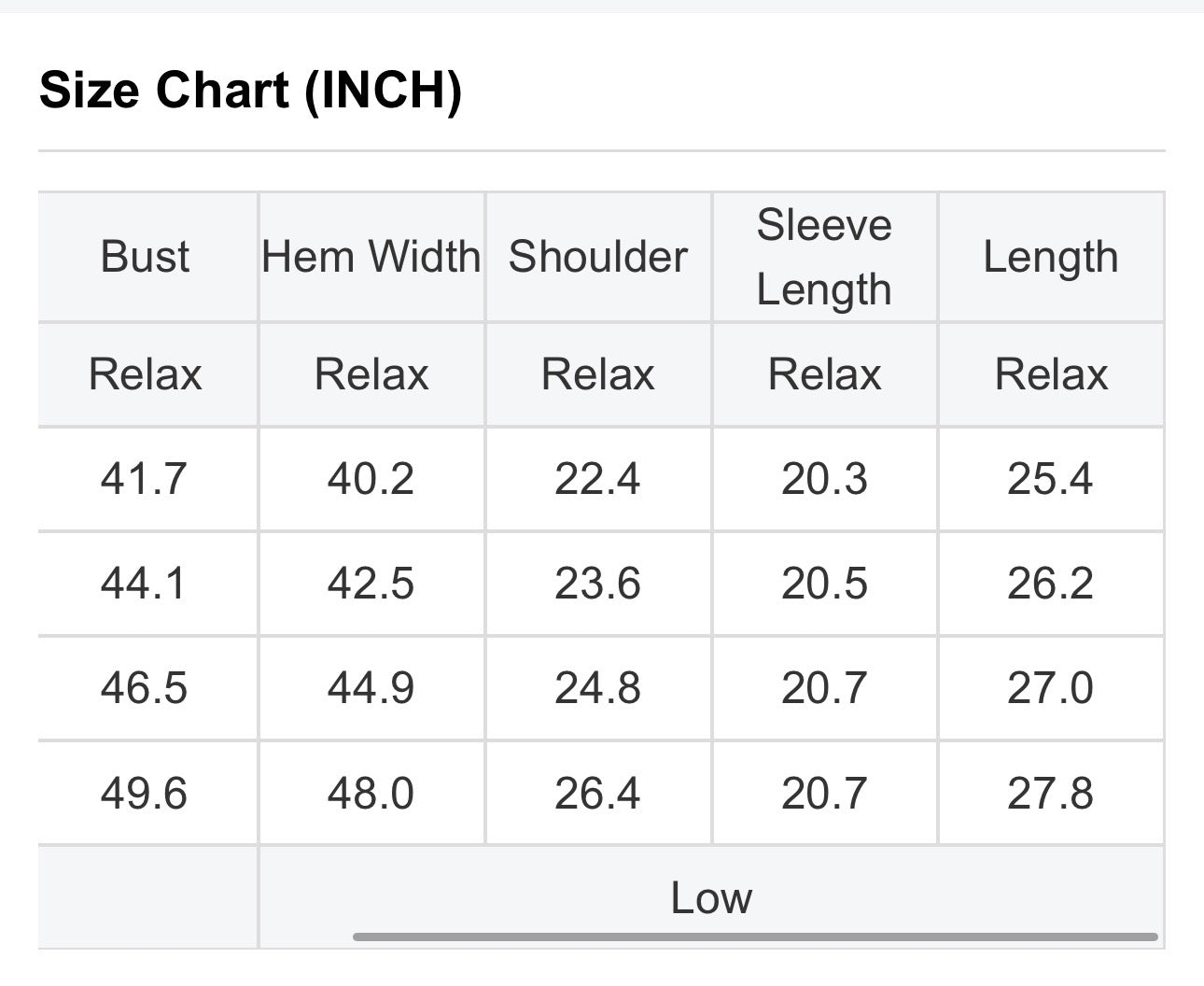Click the bust value 41.7
This screenshot has width=1204, height=986.
[145, 479]
